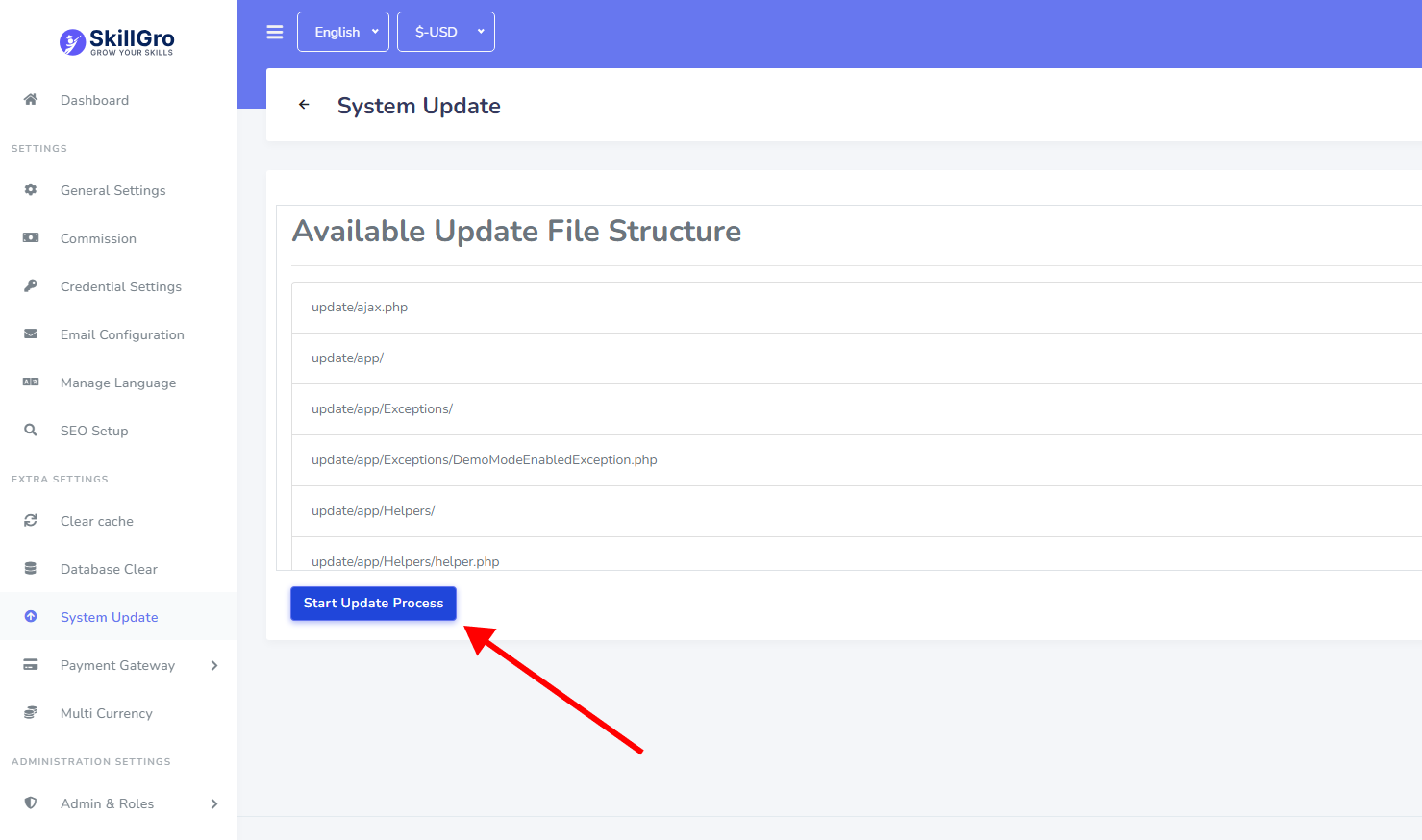The image size is (1422, 840).
Task: Click the Manage Language icon
Action: [31, 383]
